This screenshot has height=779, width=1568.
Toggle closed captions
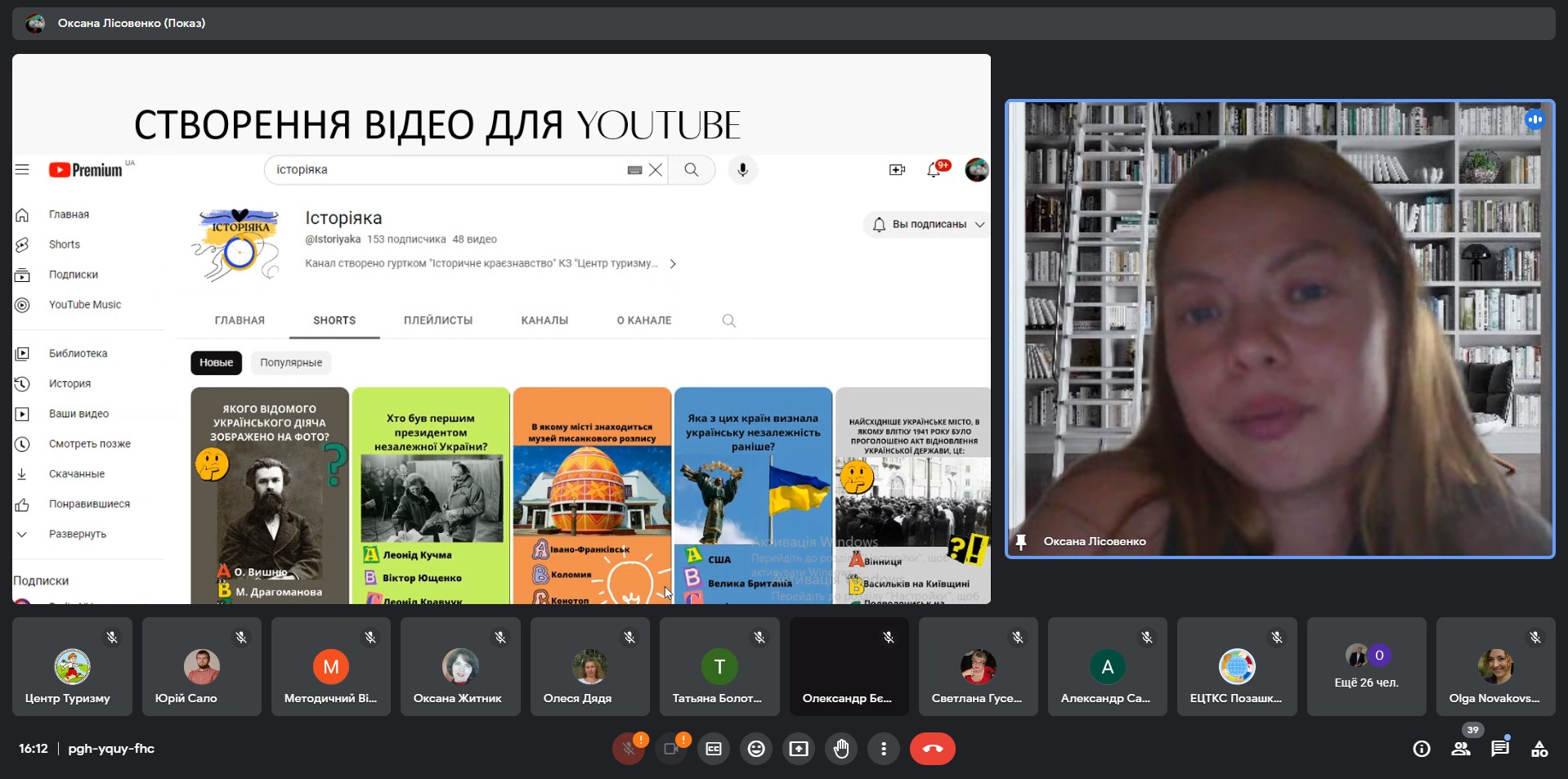[714, 749]
